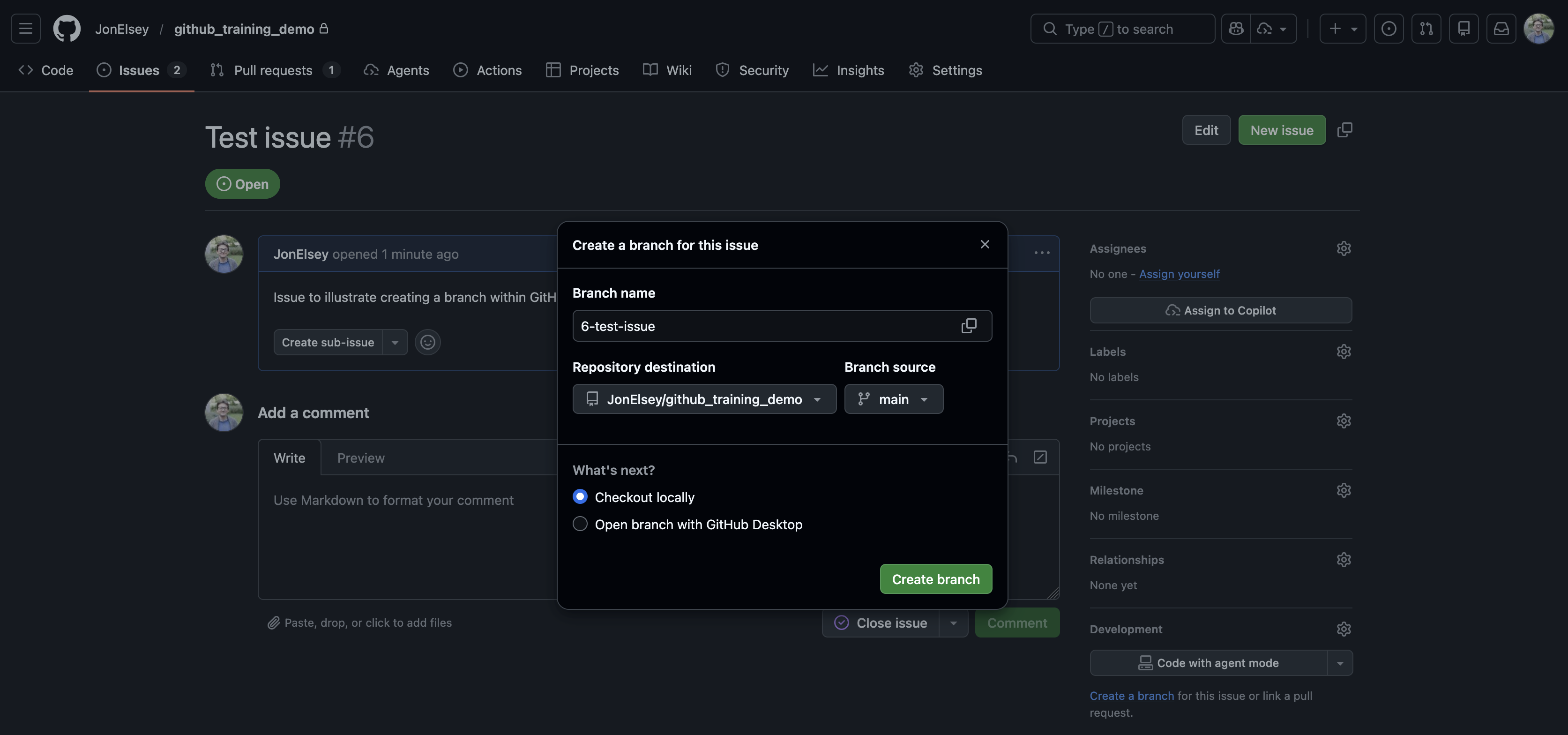Switch to the Preview comment tab
The image size is (1568, 735).
point(360,458)
